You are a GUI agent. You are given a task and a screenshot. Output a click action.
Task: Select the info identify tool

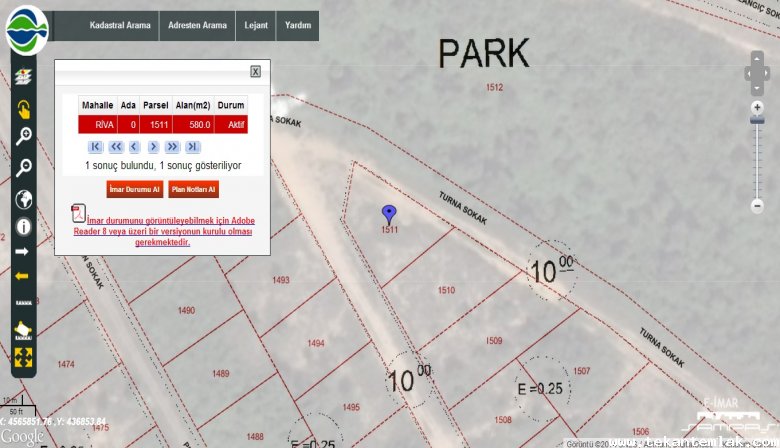[23, 227]
